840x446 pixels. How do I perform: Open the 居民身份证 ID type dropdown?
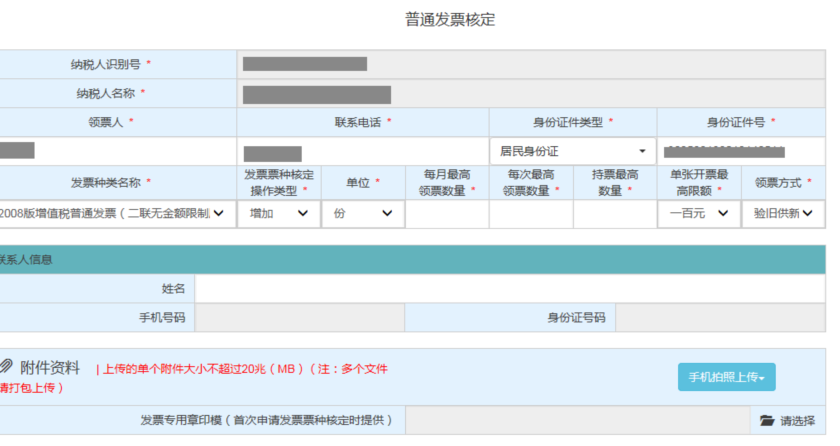[x=572, y=151]
